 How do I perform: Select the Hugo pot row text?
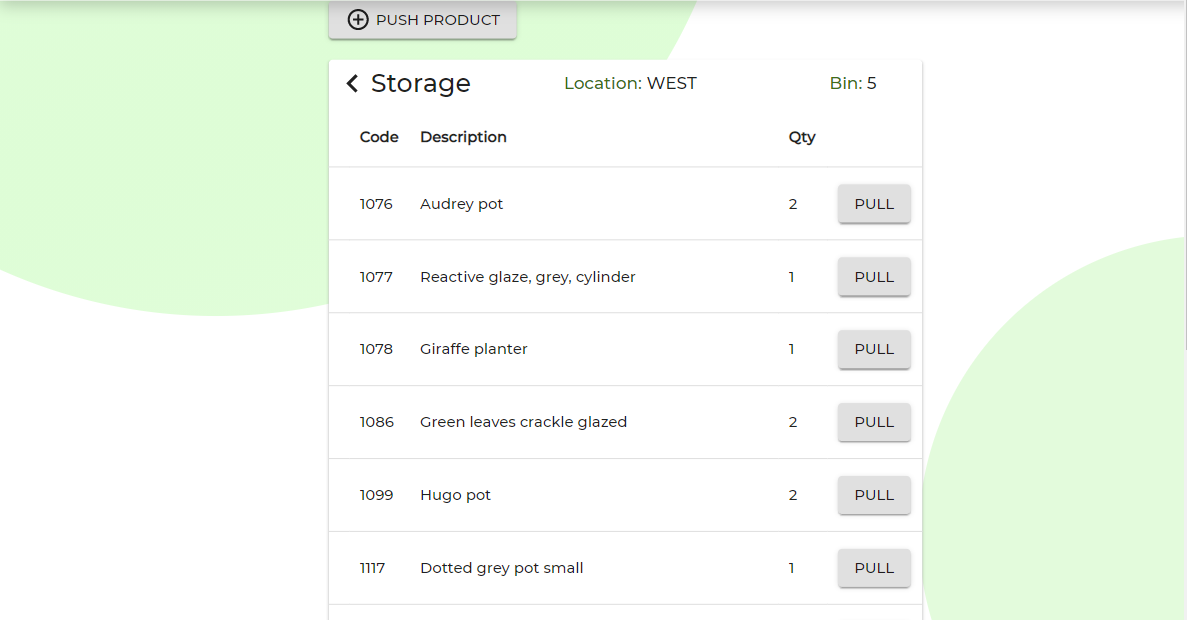click(x=455, y=495)
